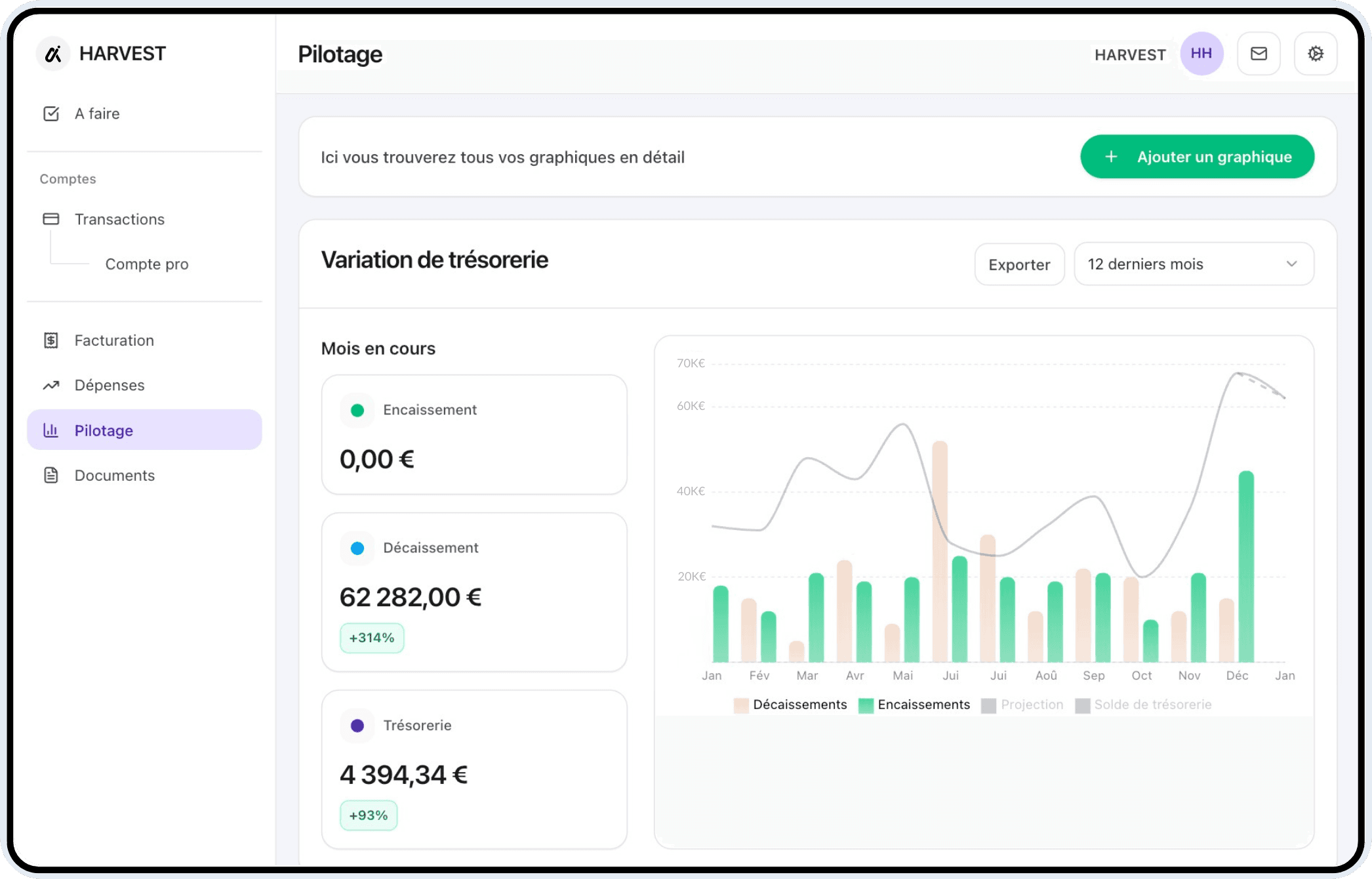
Task: Click the Facturation invoice icon
Action: [x=51, y=340]
